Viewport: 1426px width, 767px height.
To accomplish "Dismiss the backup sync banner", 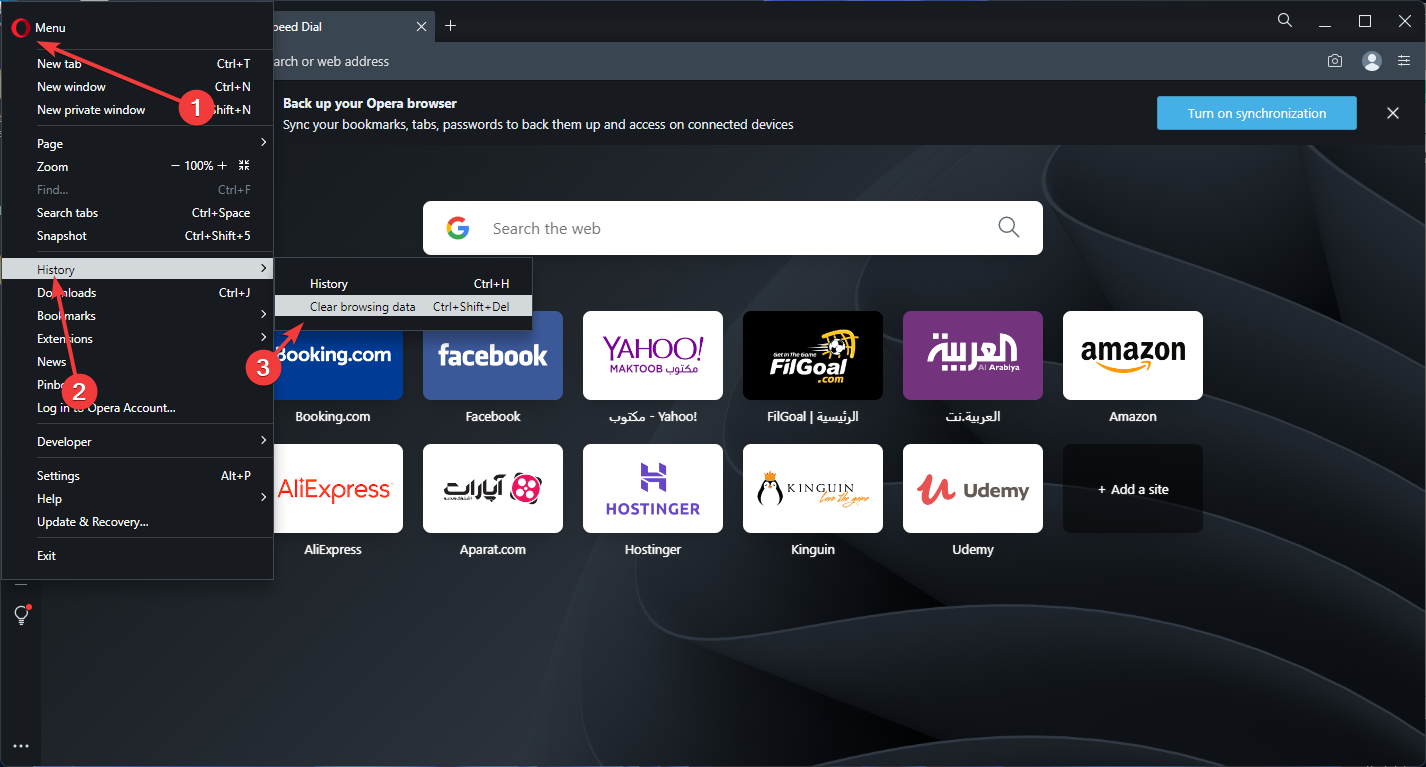I will click(1393, 113).
